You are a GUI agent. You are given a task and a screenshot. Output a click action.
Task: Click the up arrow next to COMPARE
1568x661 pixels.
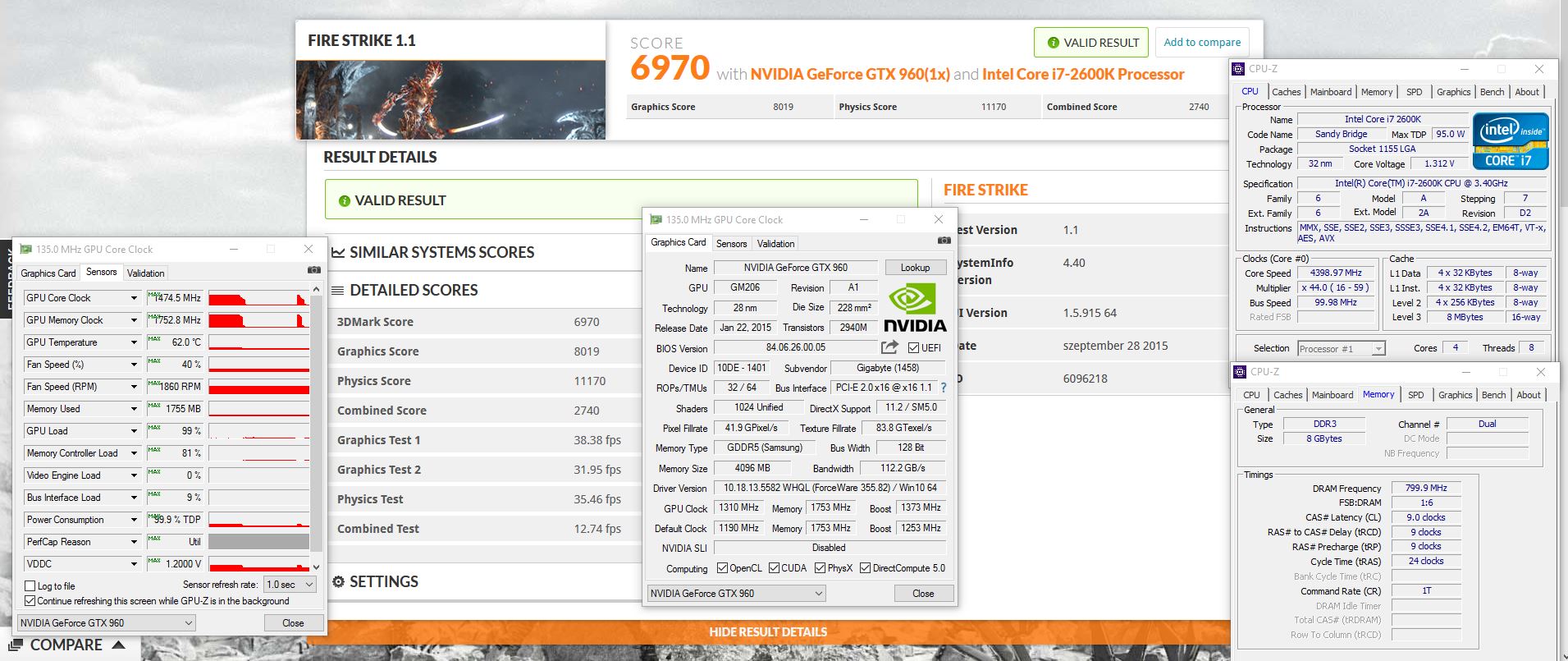[118, 645]
